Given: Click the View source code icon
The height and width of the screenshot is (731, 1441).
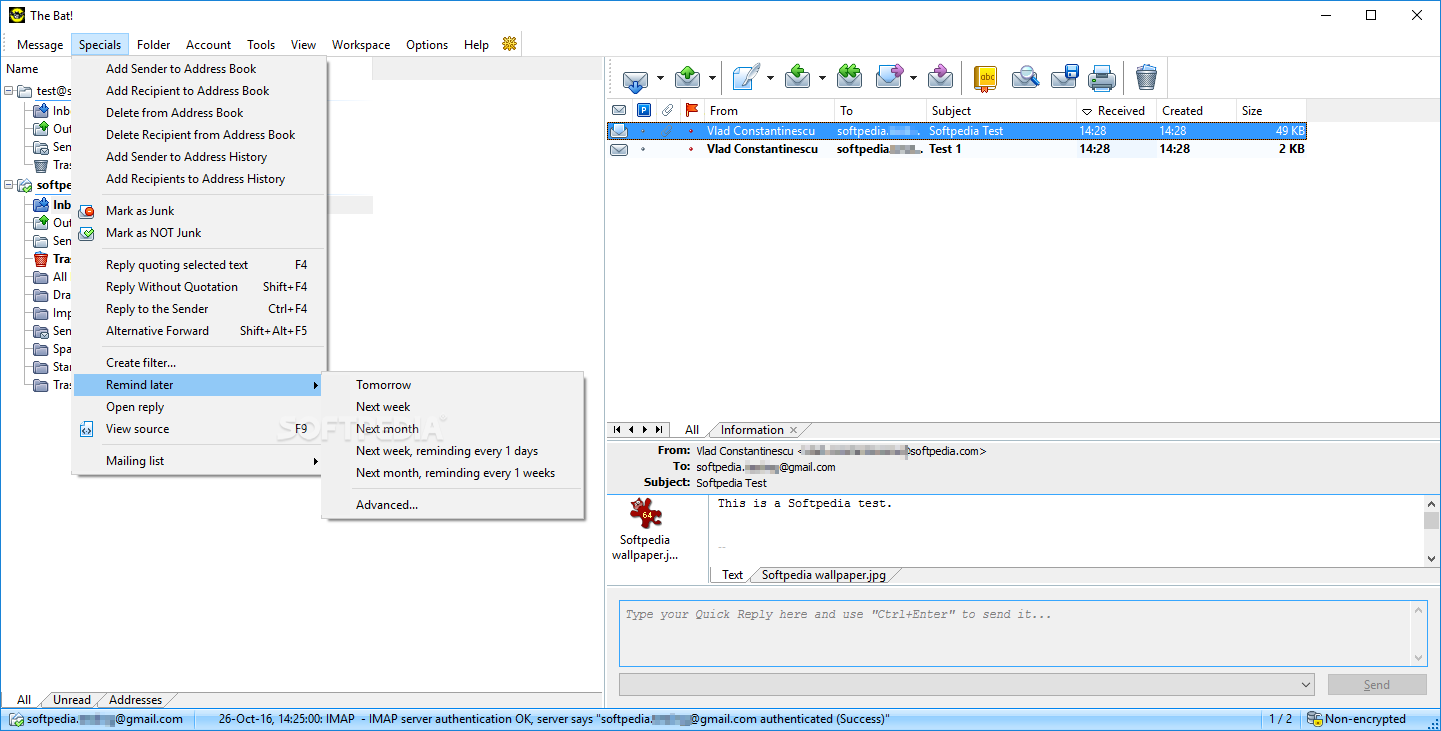Looking at the screenshot, I should [x=87, y=429].
